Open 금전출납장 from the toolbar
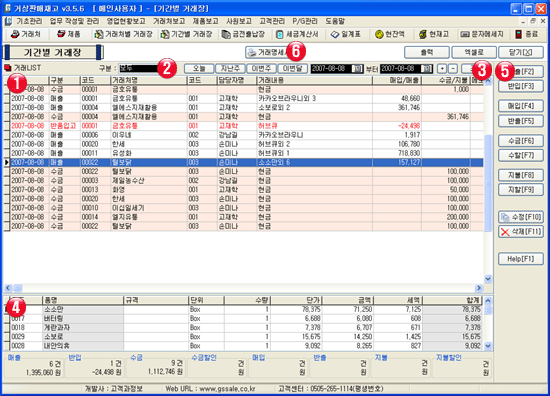This screenshot has width=550, height=396. [x=243, y=34]
